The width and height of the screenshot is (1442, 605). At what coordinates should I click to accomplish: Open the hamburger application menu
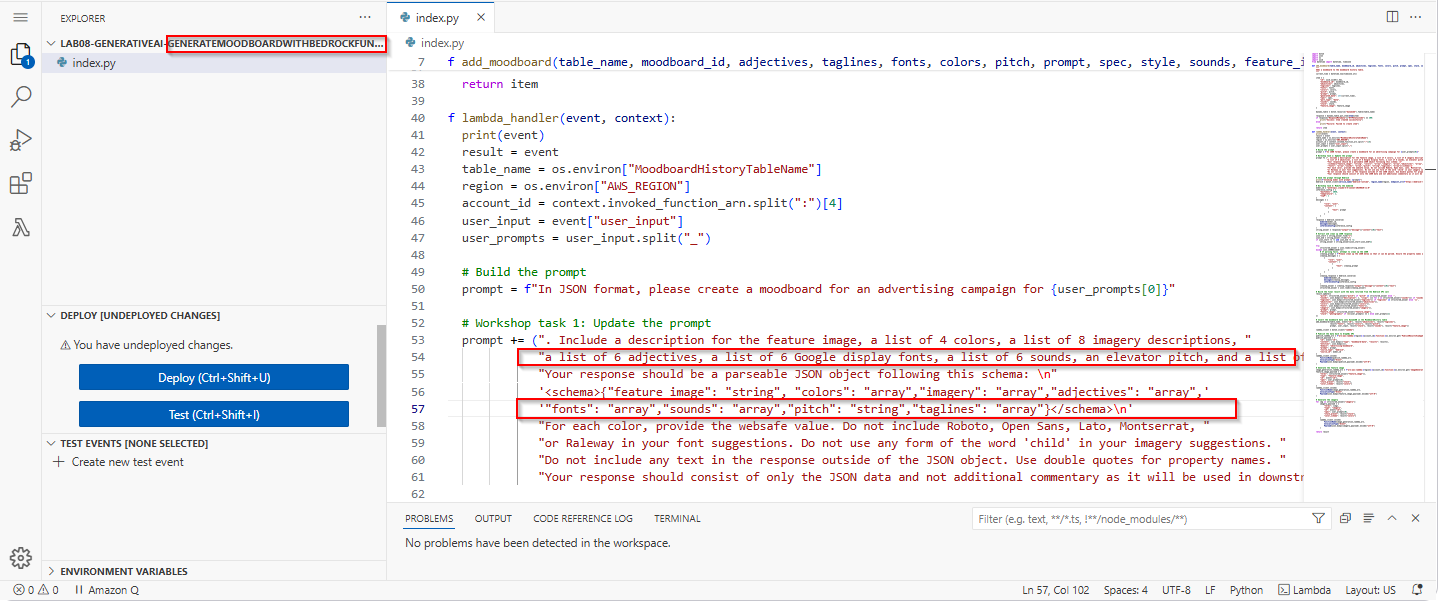click(x=21, y=17)
